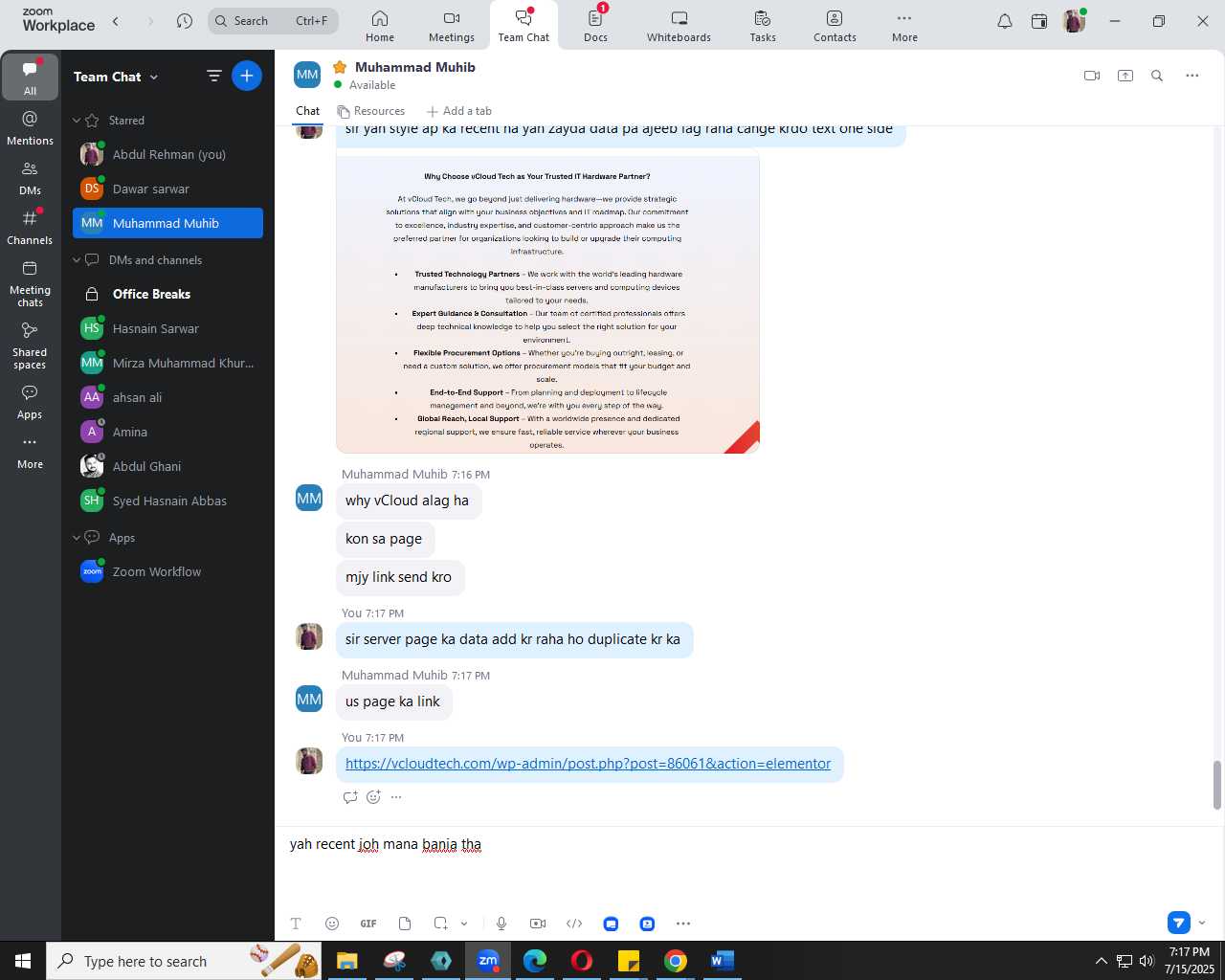Image resolution: width=1225 pixels, height=980 pixels.
Task: Open Abdul Rehman (you) chat
Action: pyautogui.click(x=167, y=154)
